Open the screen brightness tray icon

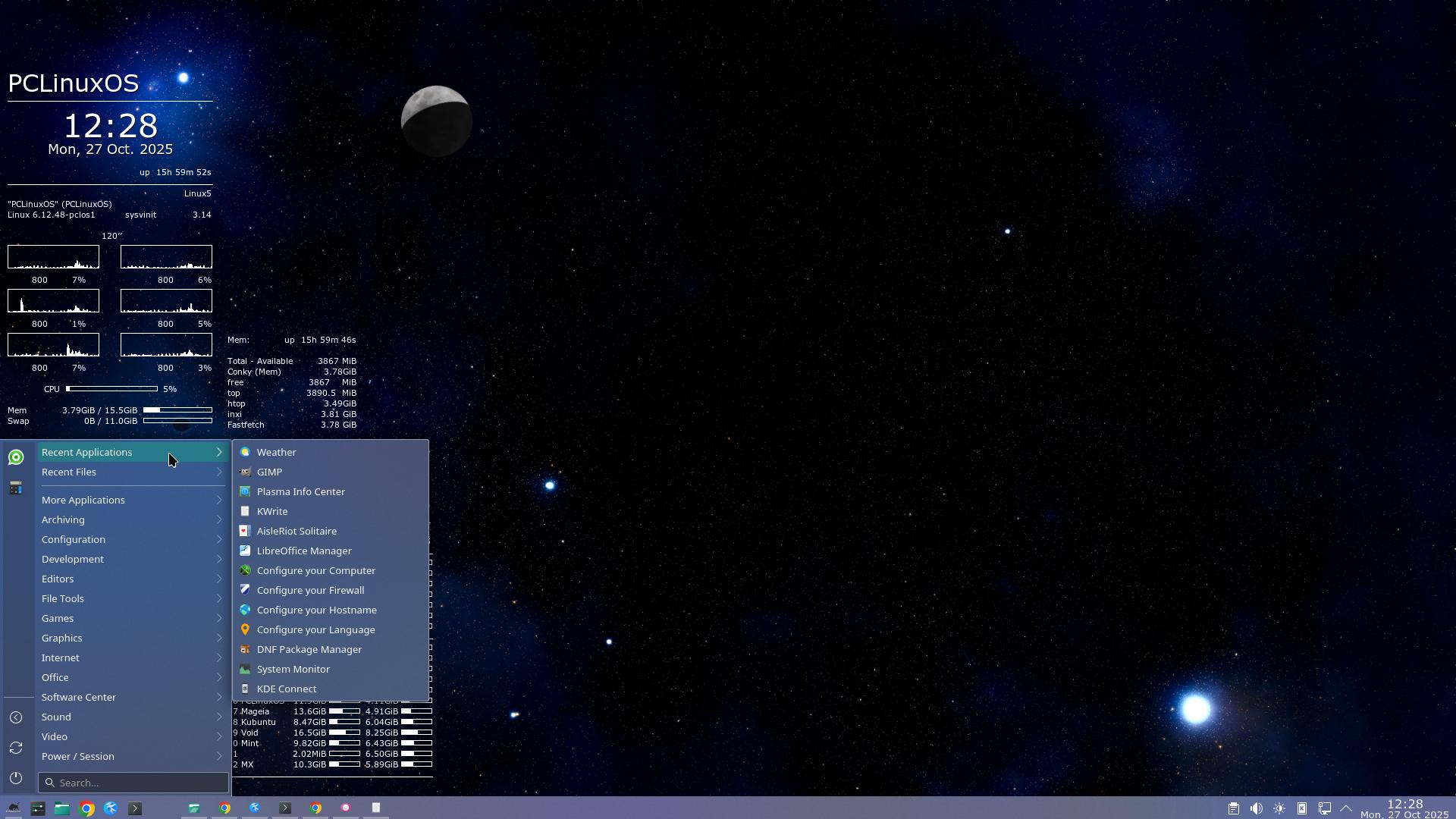pyautogui.click(x=1279, y=808)
